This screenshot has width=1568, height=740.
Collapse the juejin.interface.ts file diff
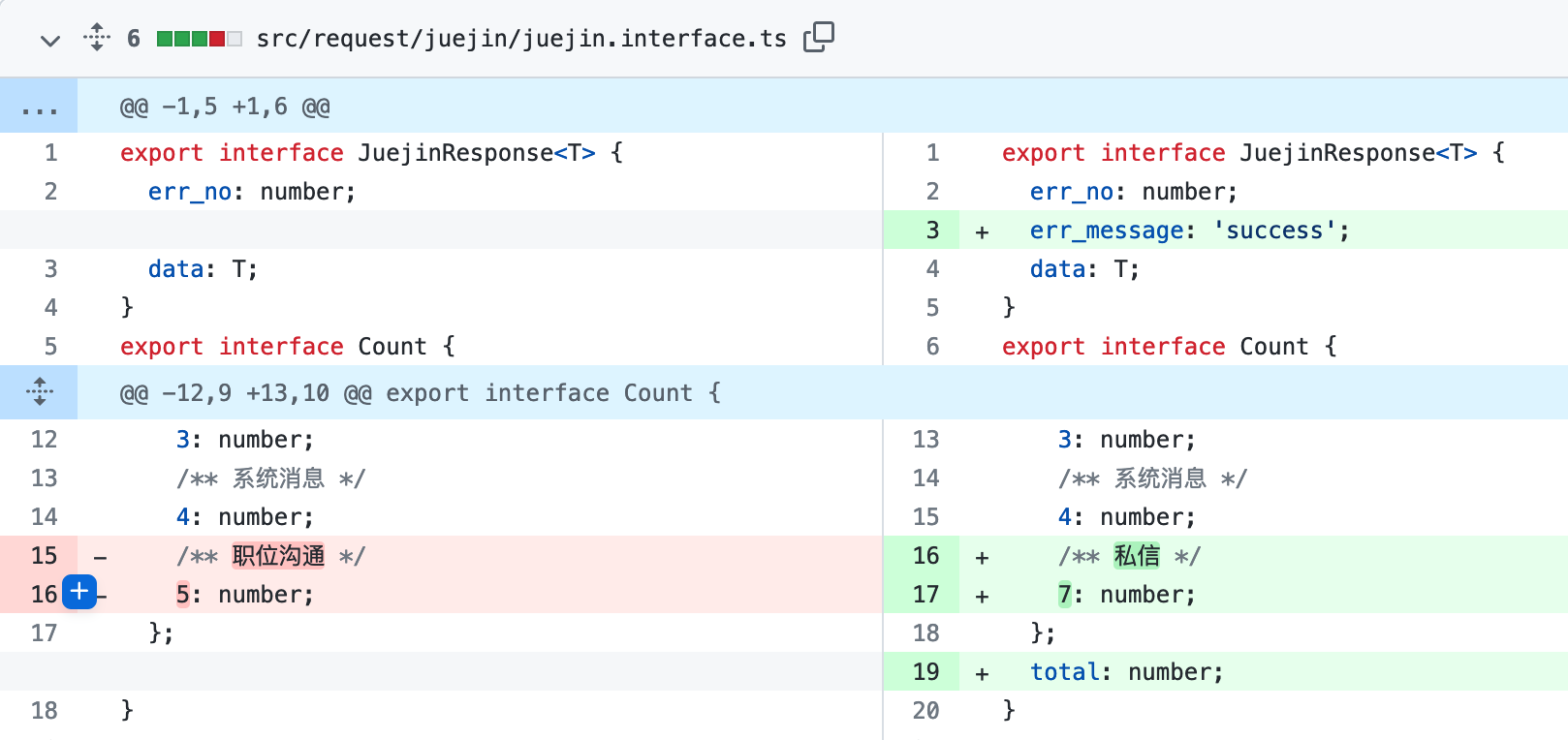tap(50, 40)
